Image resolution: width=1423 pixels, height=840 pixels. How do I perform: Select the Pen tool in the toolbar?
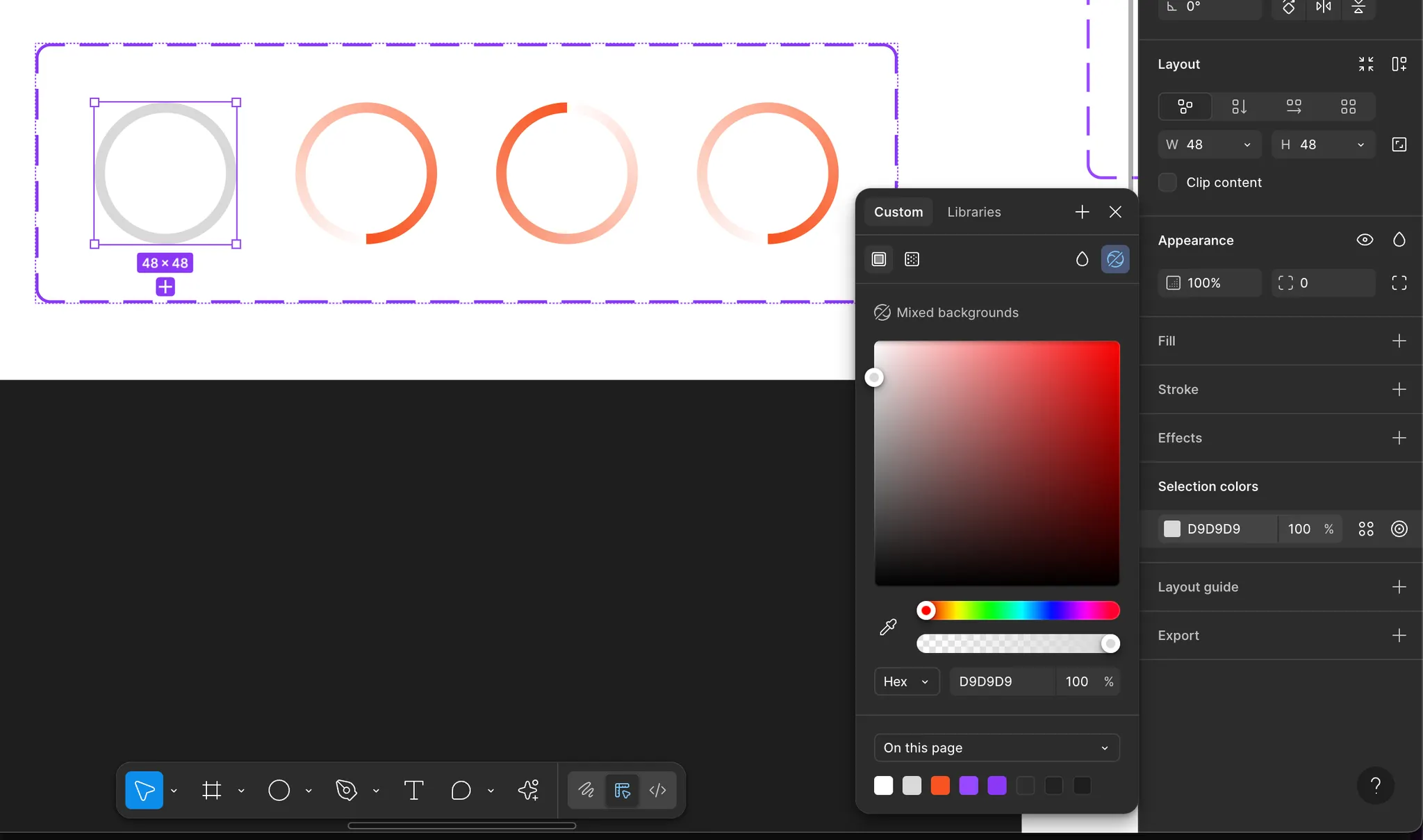click(x=346, y=790)
